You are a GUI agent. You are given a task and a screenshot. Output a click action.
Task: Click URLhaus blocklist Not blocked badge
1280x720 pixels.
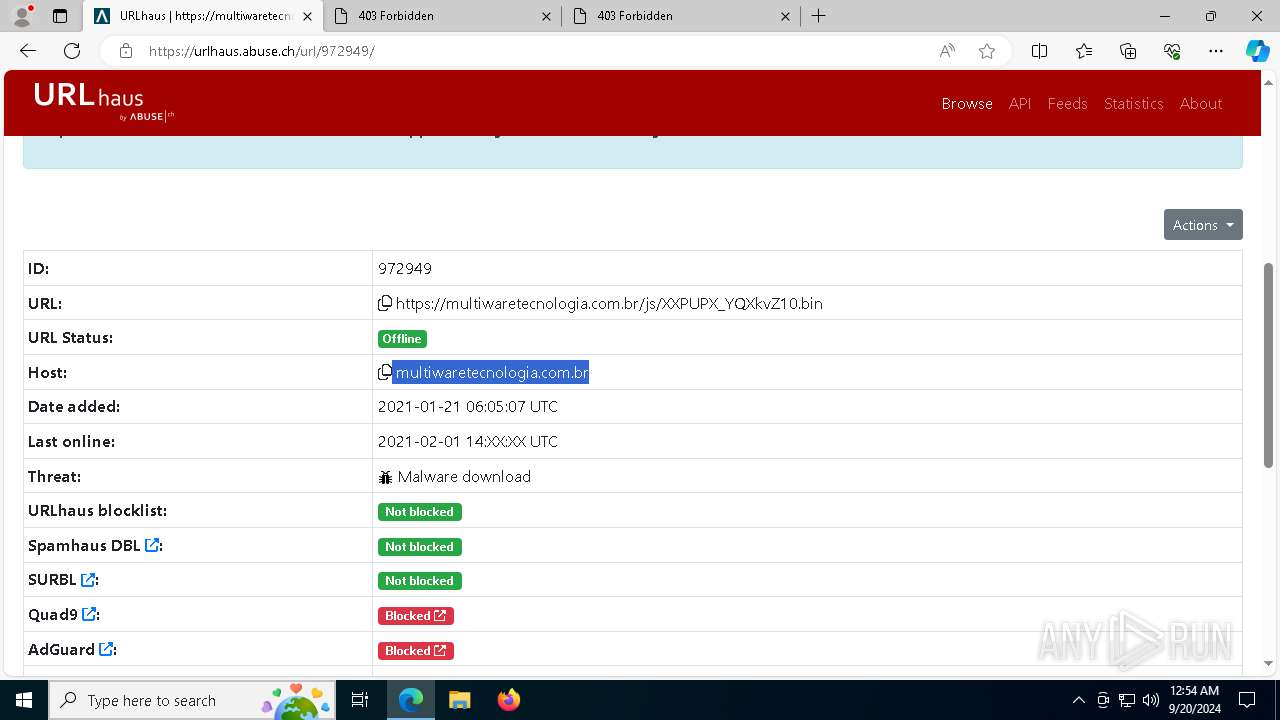click(x=419, y=512)
